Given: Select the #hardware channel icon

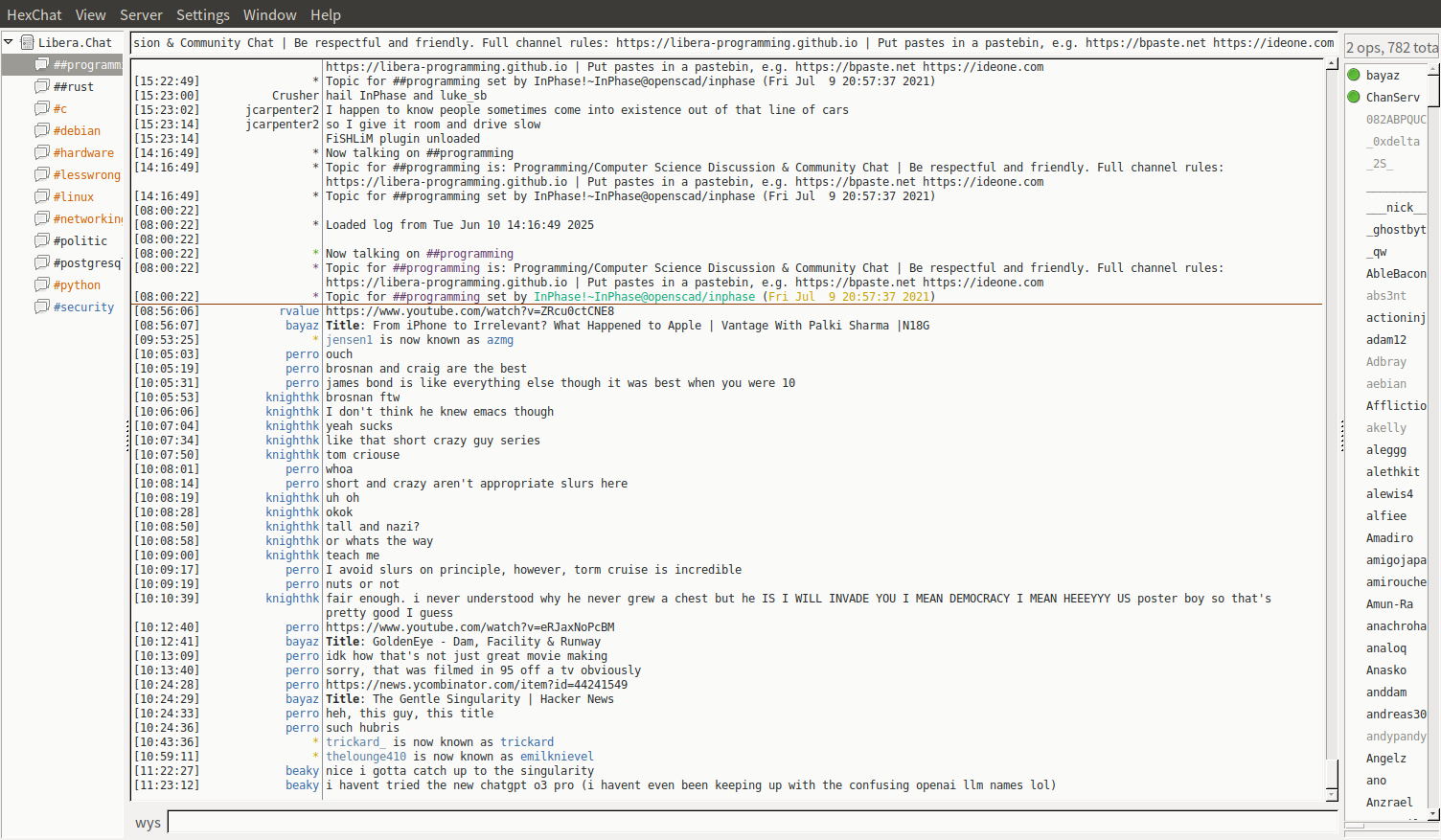Looking at the screenshot, I should (x=42, y=152).
